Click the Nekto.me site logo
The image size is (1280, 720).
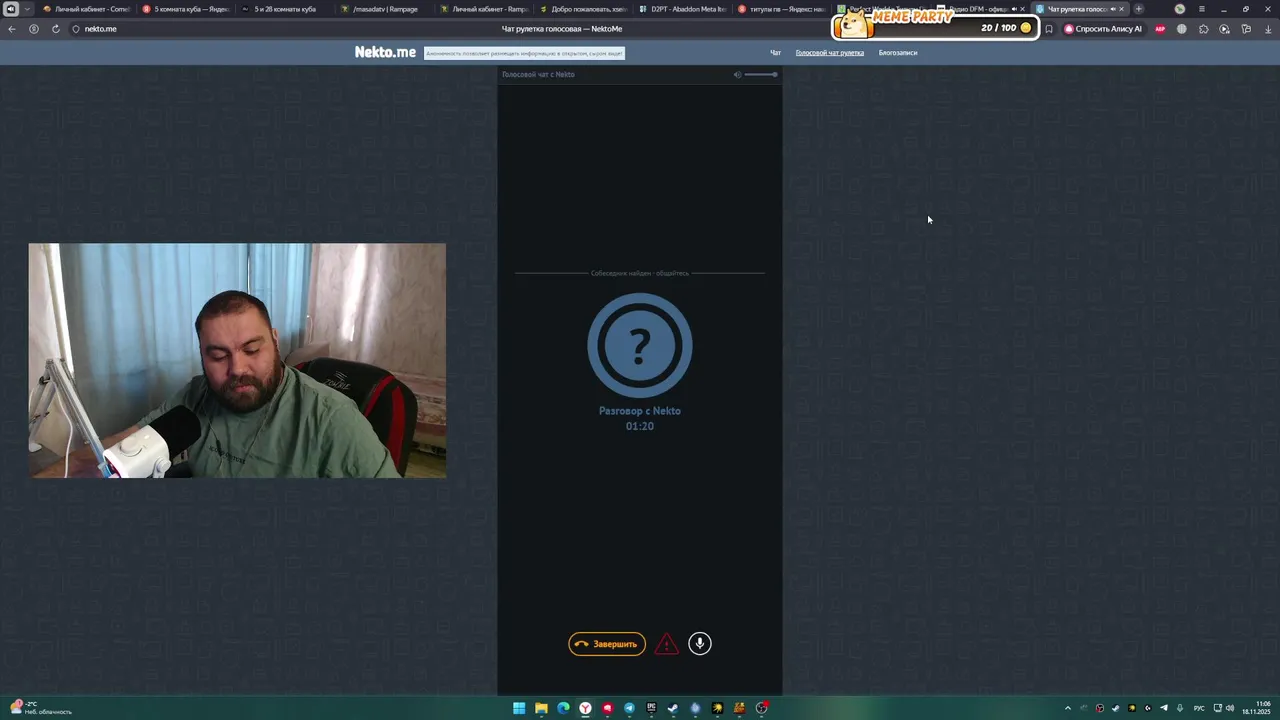pyautogui.click(x=385, y=52)
